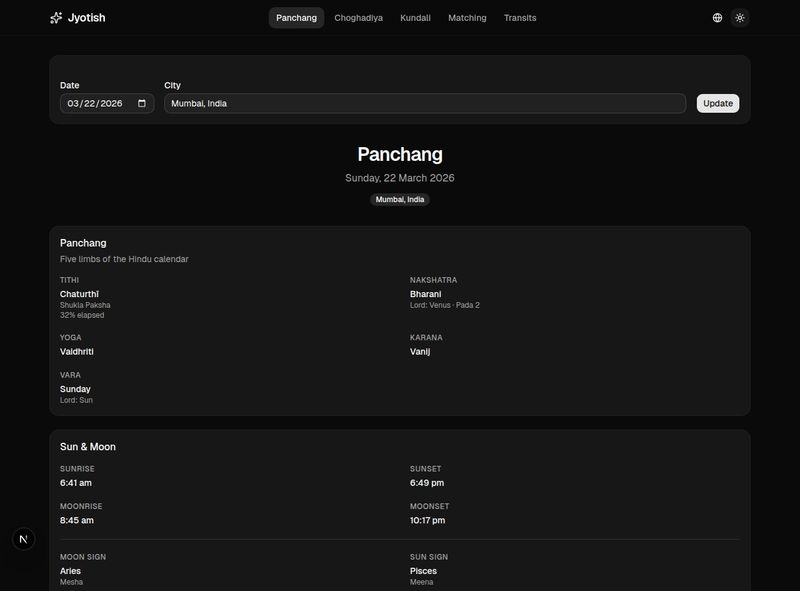
Task: Click the Sun & Moon card heading
Action: pyautogui.click(x=88, y=447)
